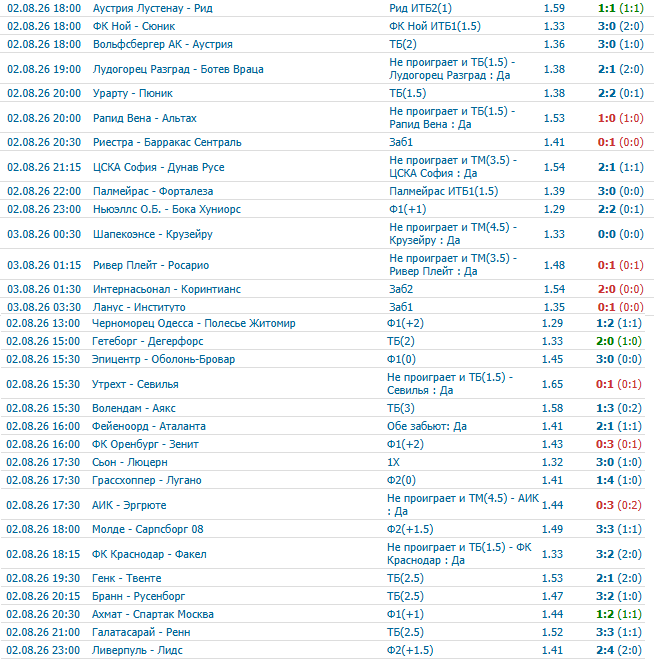Click bet Обе забьют: Да
656x662 pixels.
(x=427, y=426)
